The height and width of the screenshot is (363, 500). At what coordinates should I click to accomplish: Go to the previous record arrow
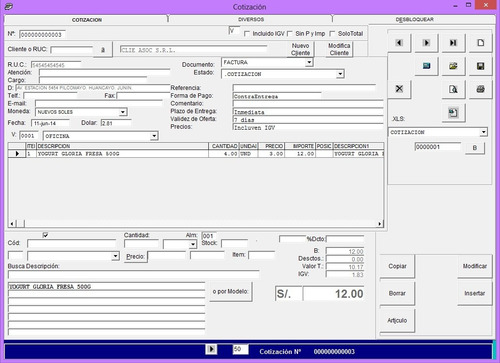[x=399, y=42]
